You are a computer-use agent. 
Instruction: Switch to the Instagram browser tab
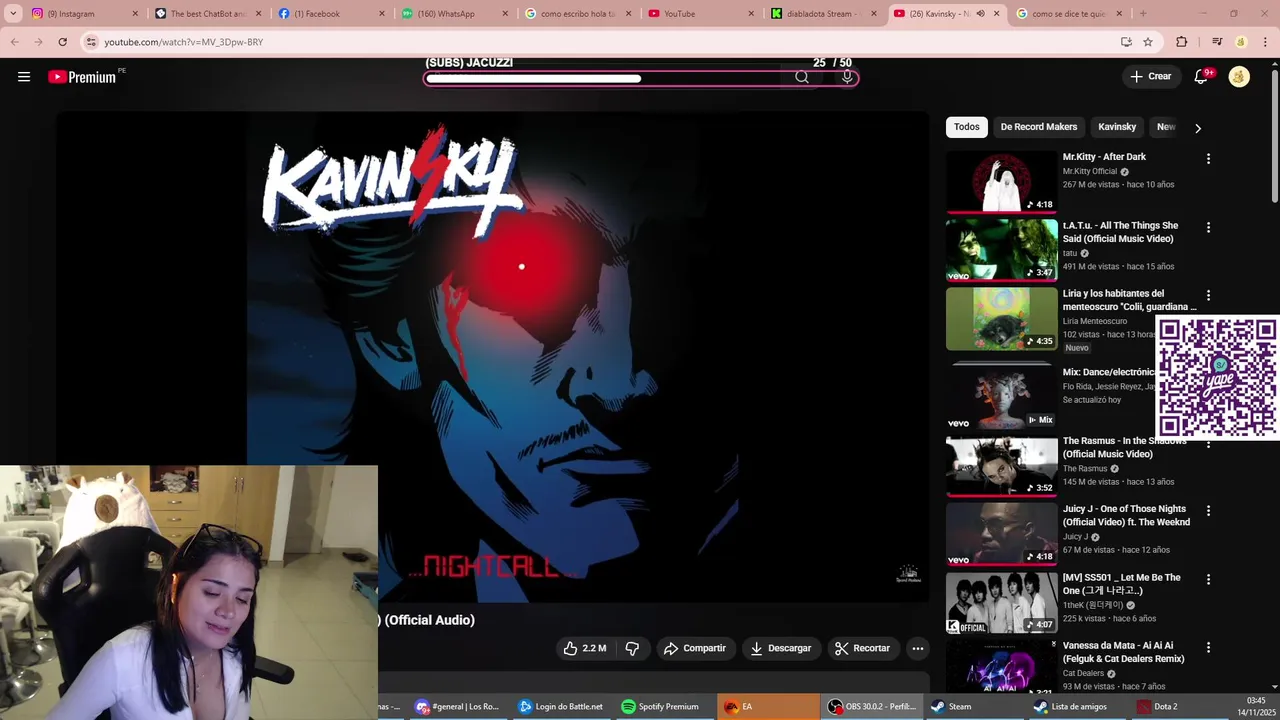[85, 14]
